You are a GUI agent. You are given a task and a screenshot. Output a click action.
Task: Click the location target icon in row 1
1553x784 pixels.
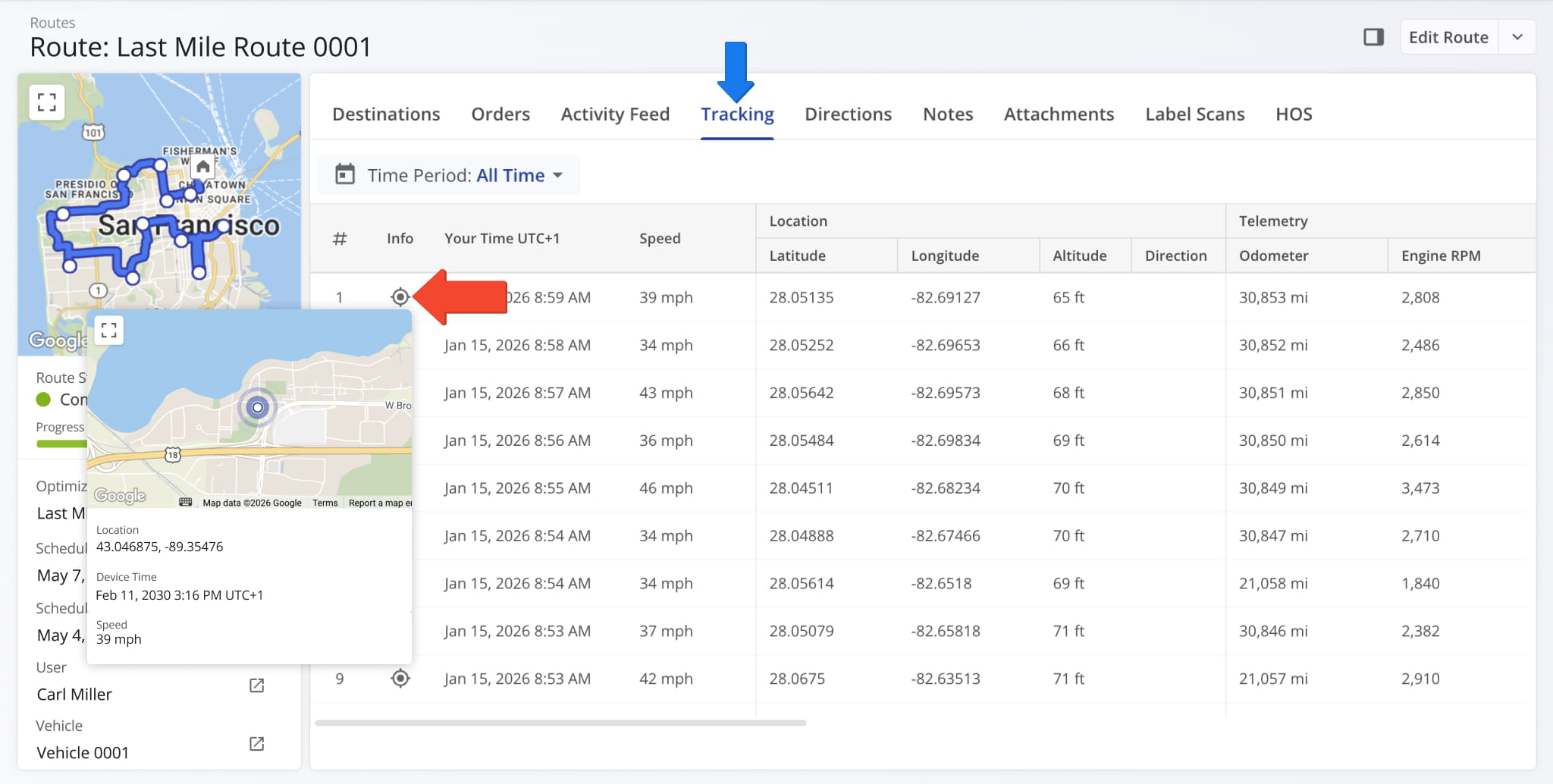[400, 297]
